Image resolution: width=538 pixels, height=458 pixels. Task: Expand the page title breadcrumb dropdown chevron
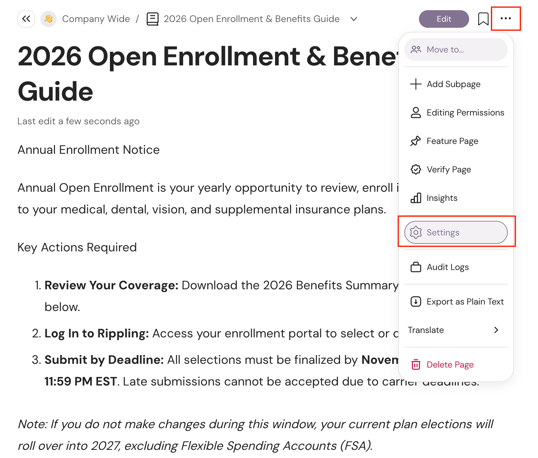tap(353, 19)
